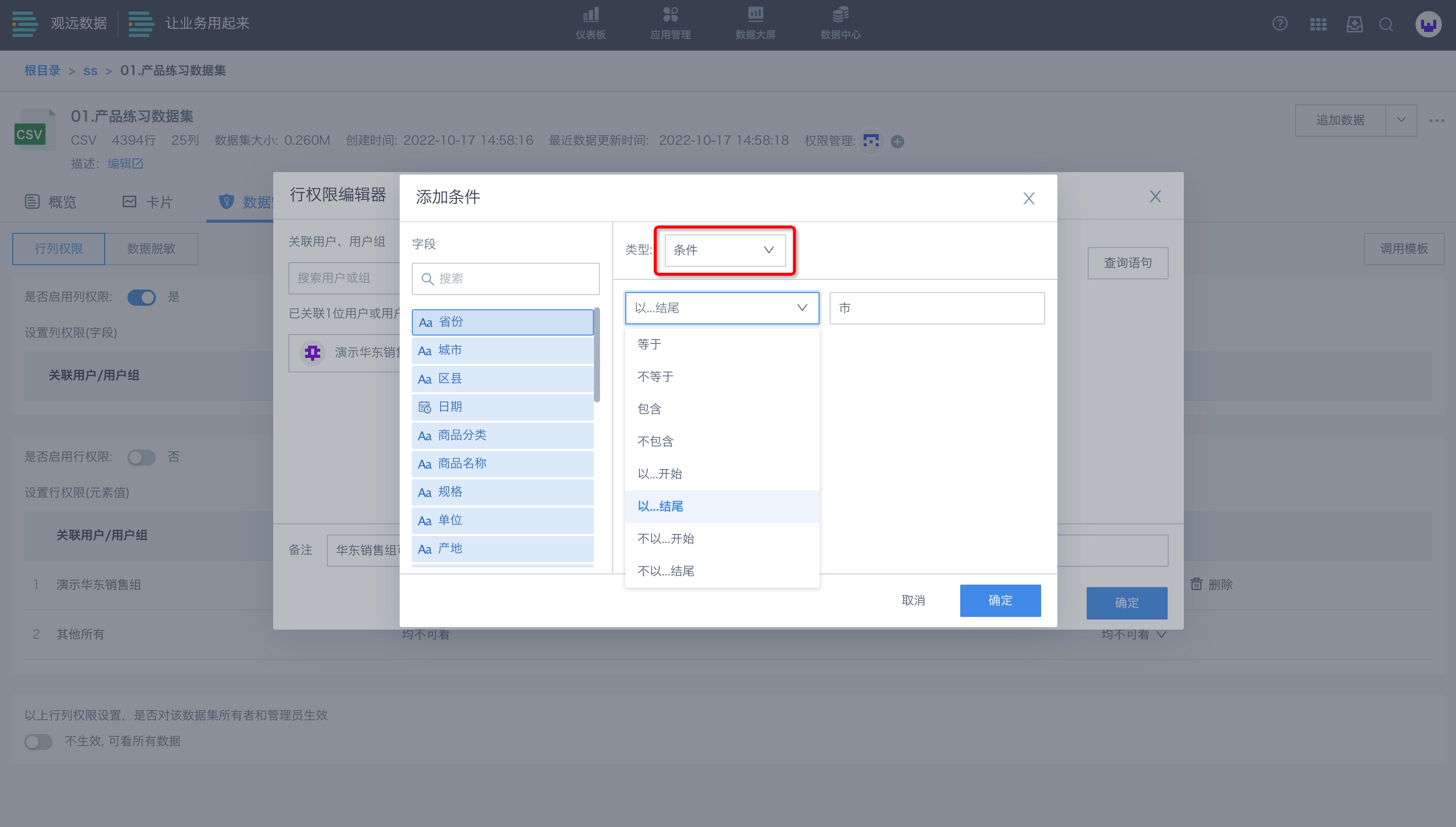The image size is (1456, 827).
Task: Select the 日期 field
Action: point(502,407)
